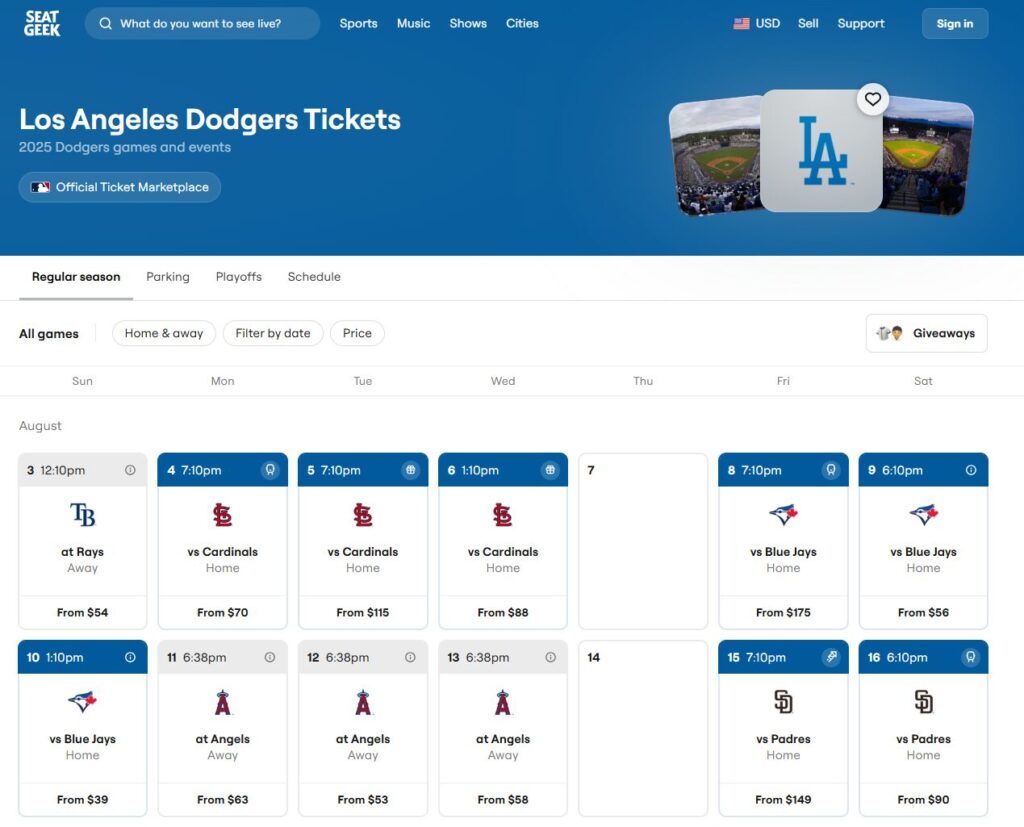Image resolution: width=1024 pixels, height=827 pixels.
Task: Open the Filter by date dropdown
Action: 273,333
